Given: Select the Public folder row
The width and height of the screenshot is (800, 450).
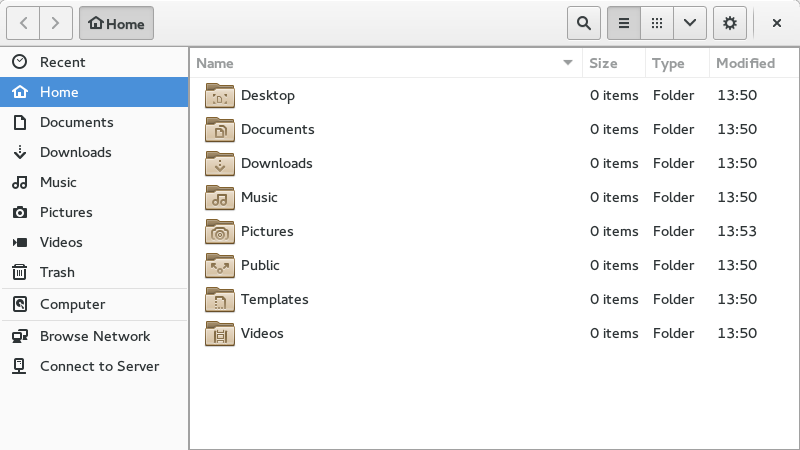Looking at the screenshot, I should [494, 265].
